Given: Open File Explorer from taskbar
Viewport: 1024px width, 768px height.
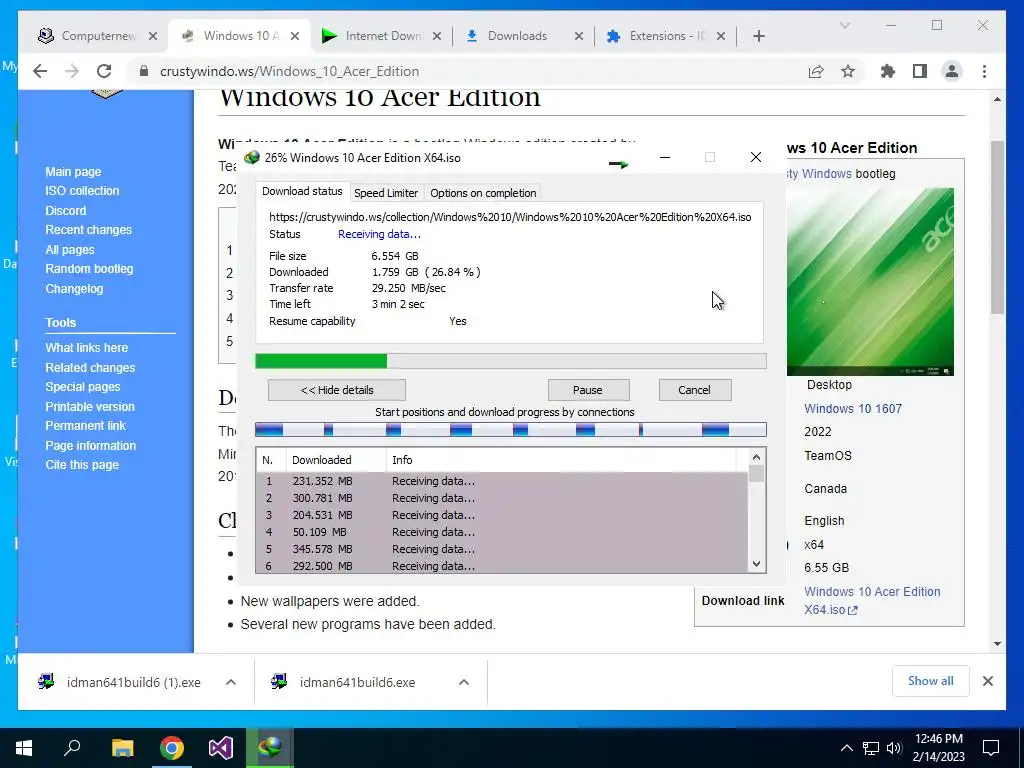Looking at the screenshot, I should (x=122, y=747).
